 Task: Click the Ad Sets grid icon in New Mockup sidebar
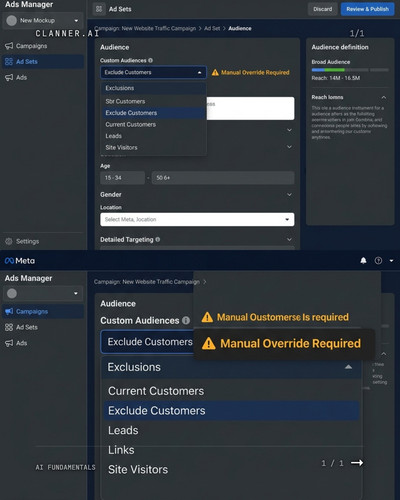[9, 62]
